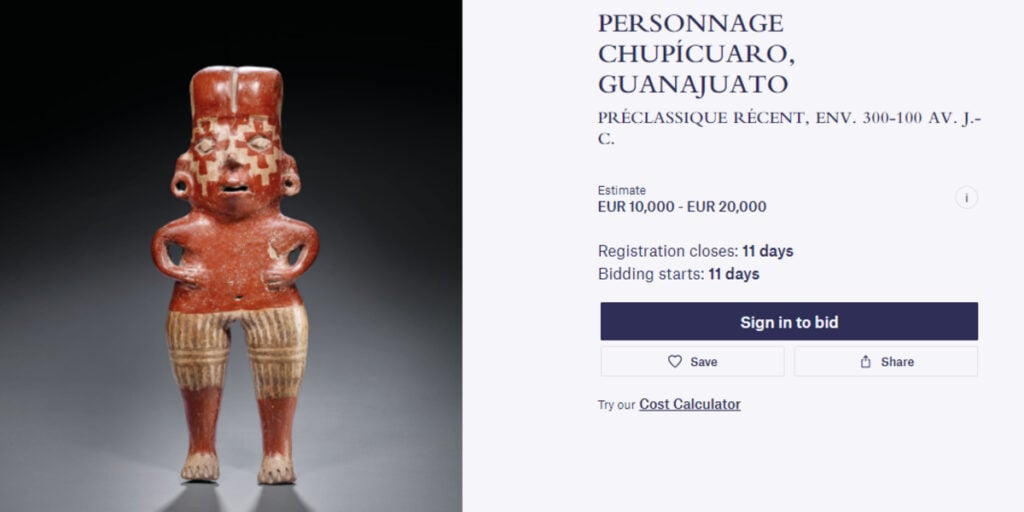The height and width of the screenshot is (512, 1024).
Task: Open the Cost Calculator link
Action: pyautogui.click(x=690, y=405)
